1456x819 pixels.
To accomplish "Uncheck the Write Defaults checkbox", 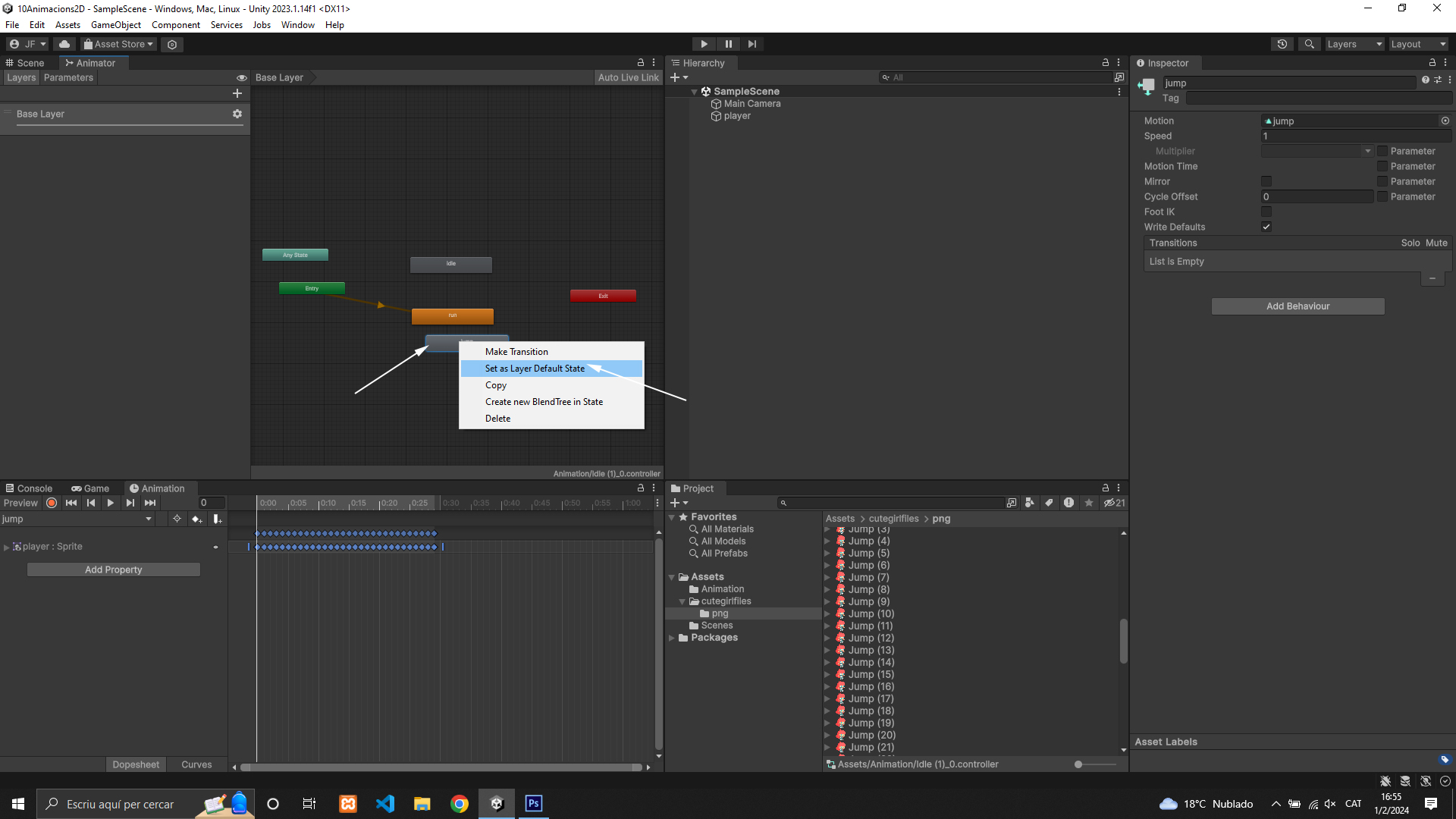I will pos(1266,227).
